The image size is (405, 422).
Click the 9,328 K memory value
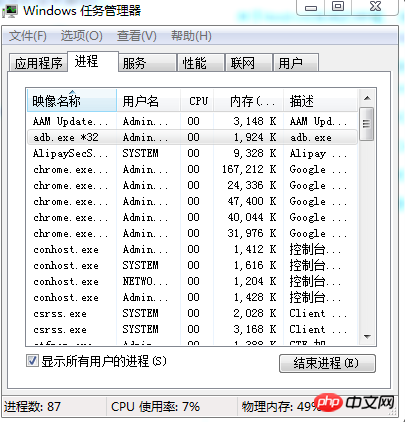255,153
